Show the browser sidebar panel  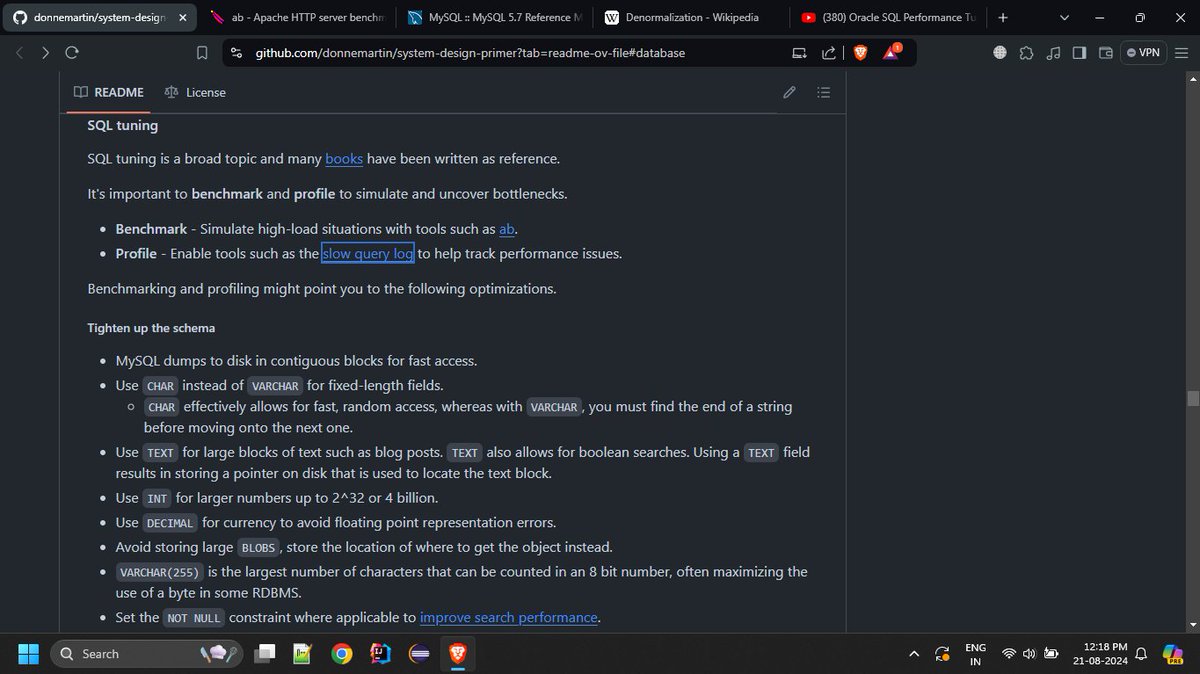1079,53
